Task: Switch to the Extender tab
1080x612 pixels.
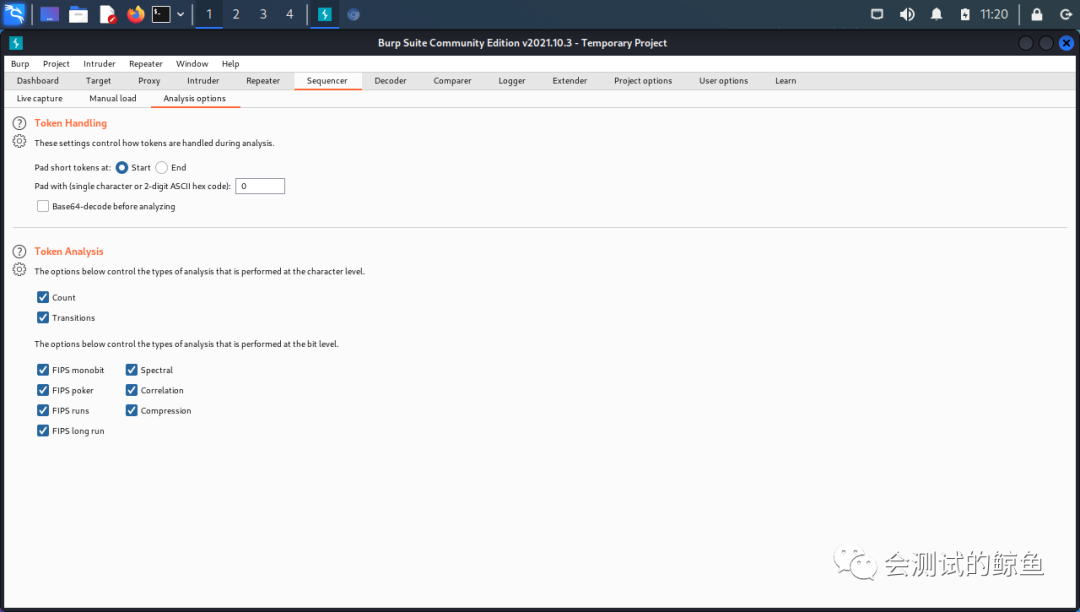Action: [570, 81]
